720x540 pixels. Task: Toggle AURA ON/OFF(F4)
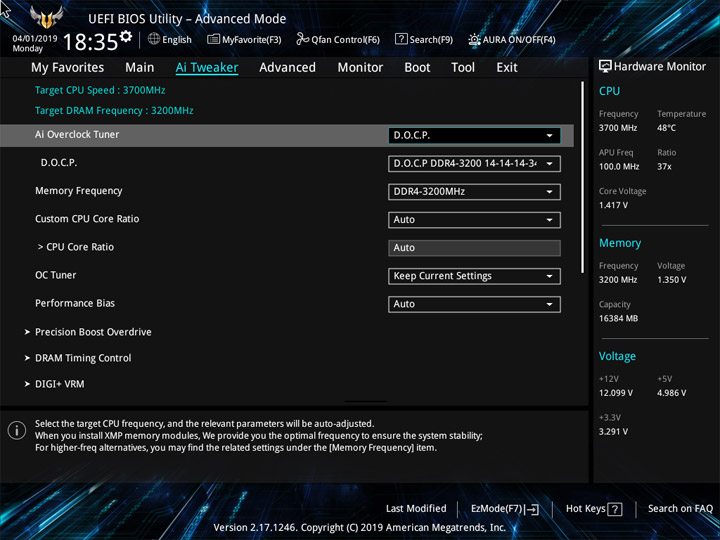tap(512, 39)
